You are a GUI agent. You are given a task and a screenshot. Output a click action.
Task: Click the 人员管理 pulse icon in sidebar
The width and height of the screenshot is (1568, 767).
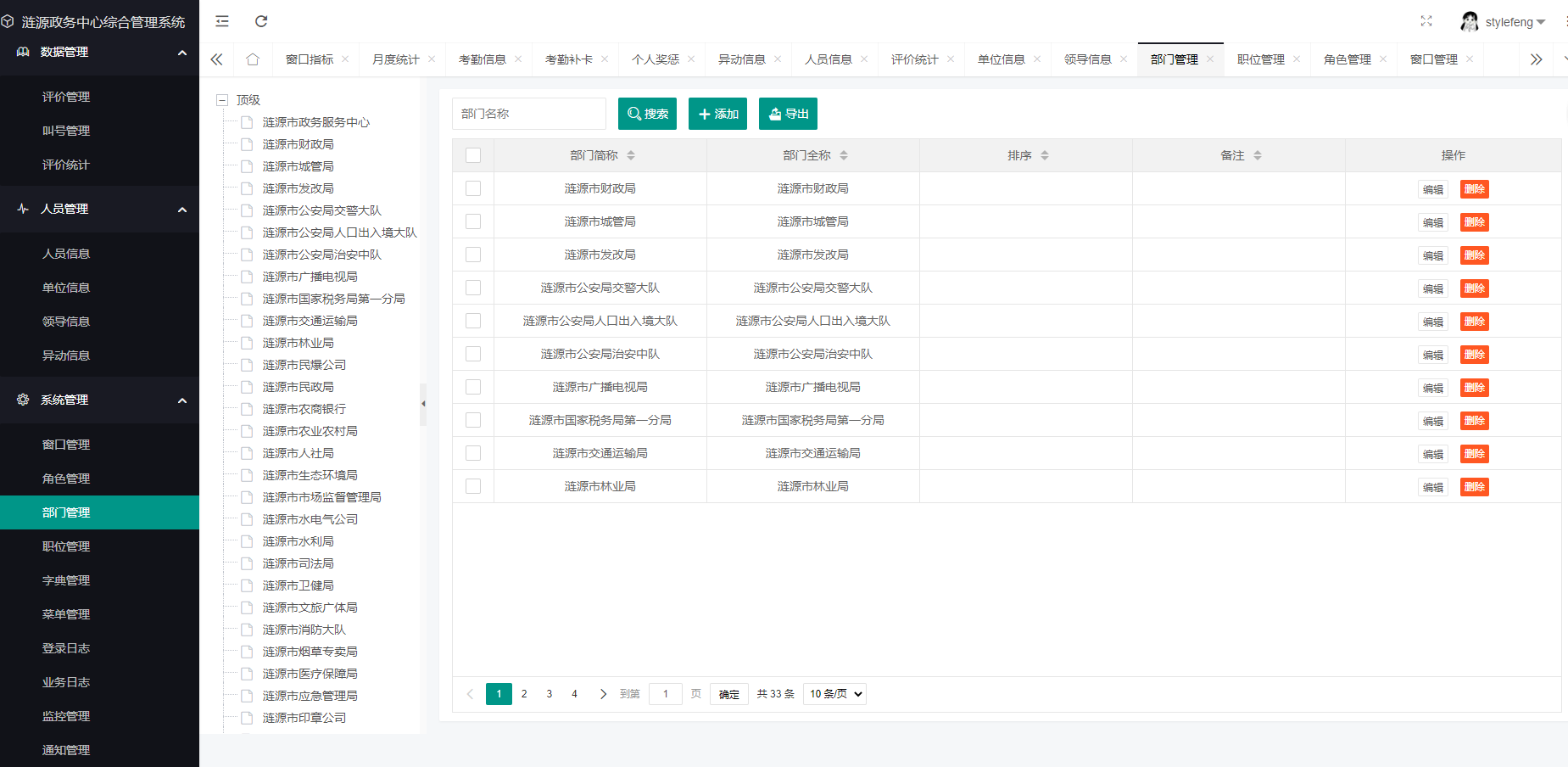click(23, 209)
